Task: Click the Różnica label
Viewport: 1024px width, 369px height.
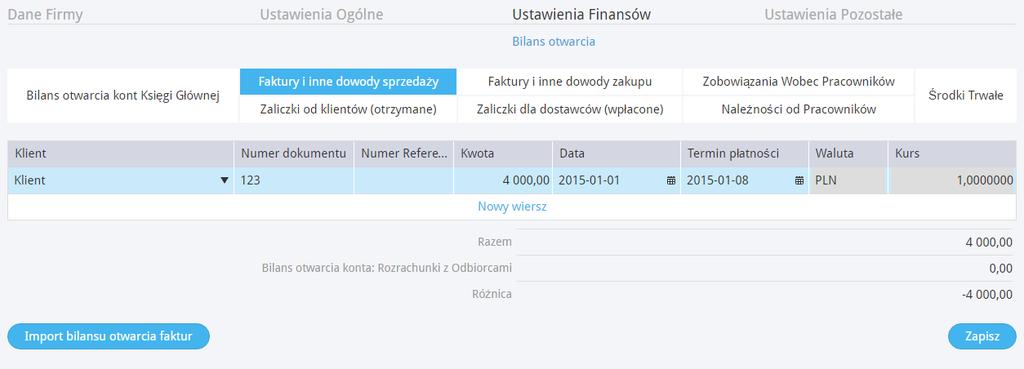Action: (x=492, y=295)
